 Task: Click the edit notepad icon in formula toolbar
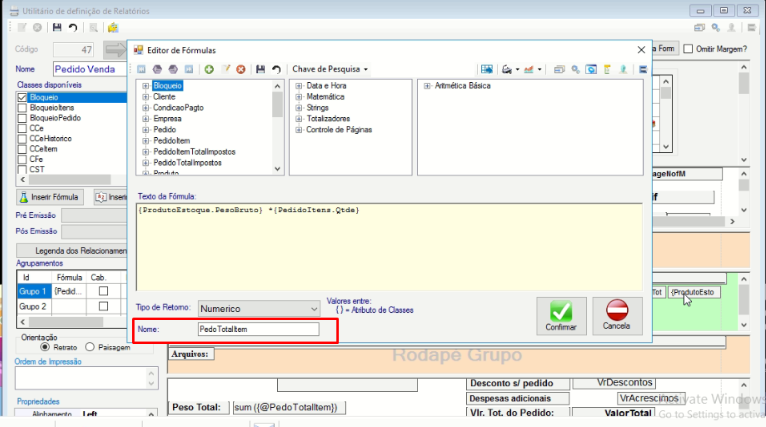226,69
